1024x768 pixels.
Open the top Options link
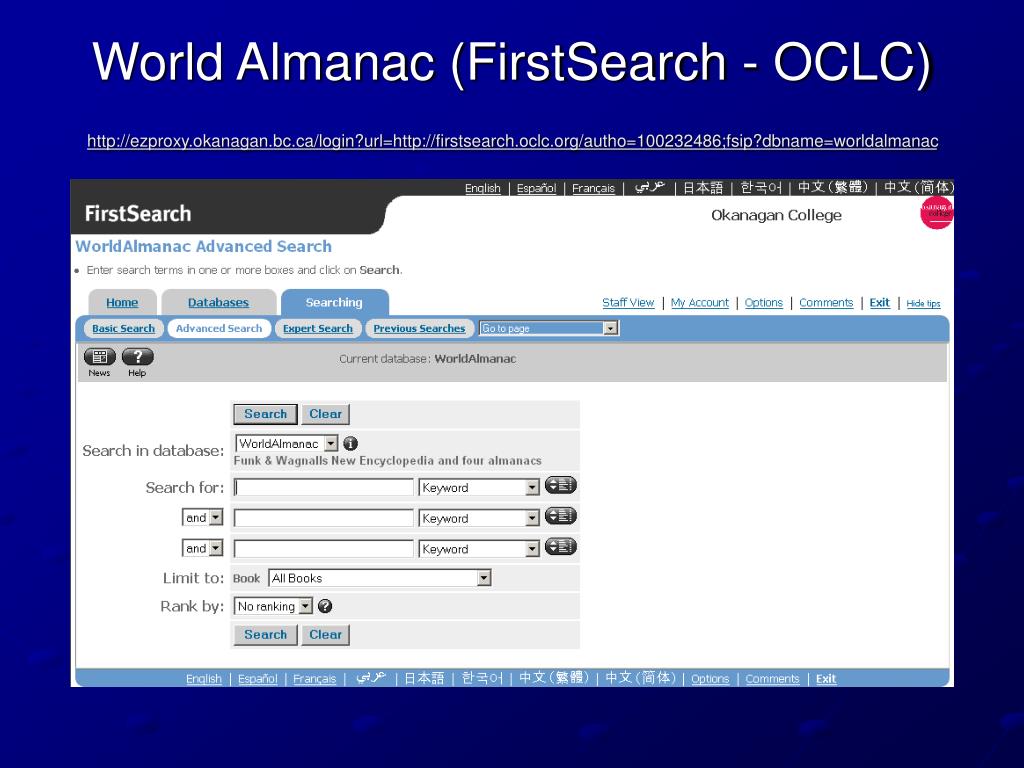(763, 302)
